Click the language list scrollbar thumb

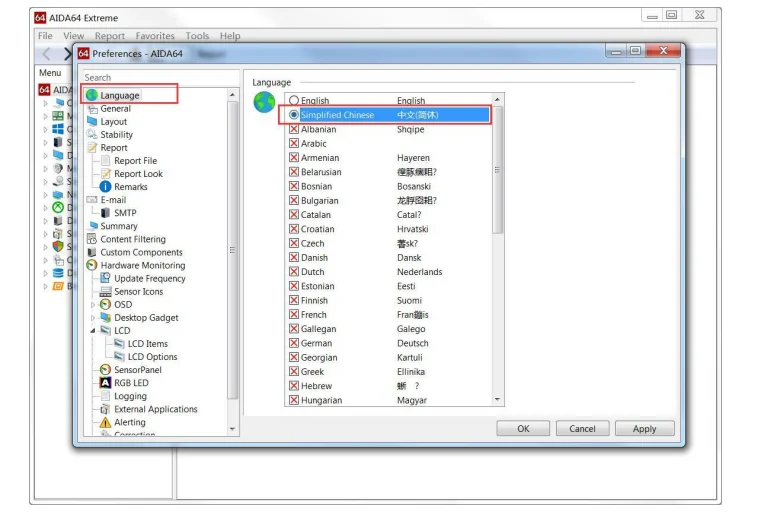coord(497,170)
